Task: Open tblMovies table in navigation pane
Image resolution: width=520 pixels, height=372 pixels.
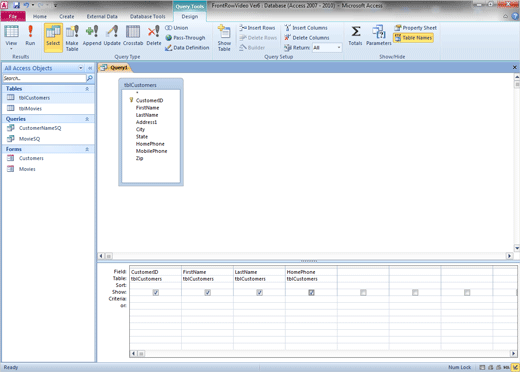Action: pyautogui.click(x=48, y=108)
